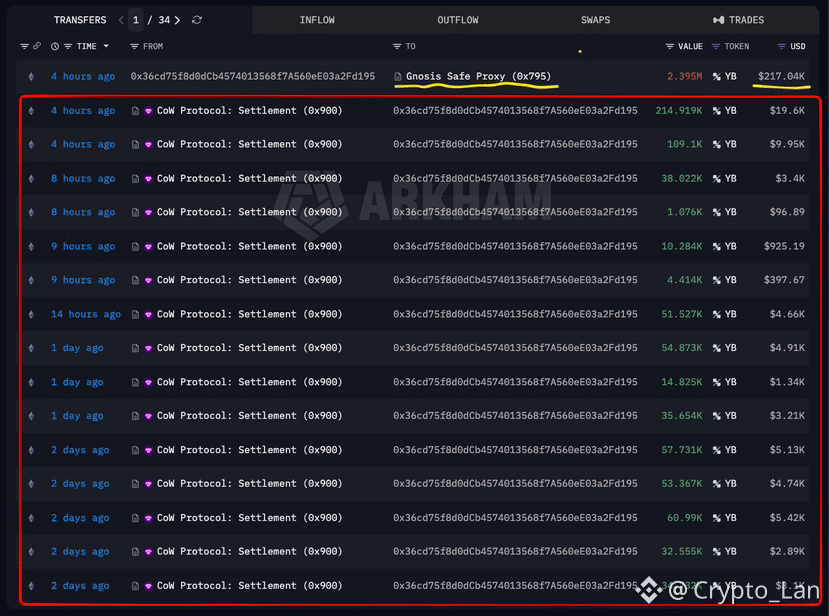
Task: Click the Ethereum chain icon in $2.89K row
Action: [x=31, y=551]
